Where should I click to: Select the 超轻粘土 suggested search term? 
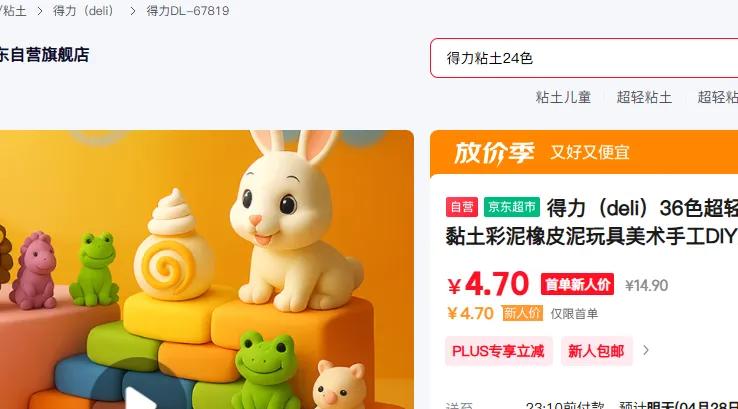pyautogui.click(x=644, y=97)
